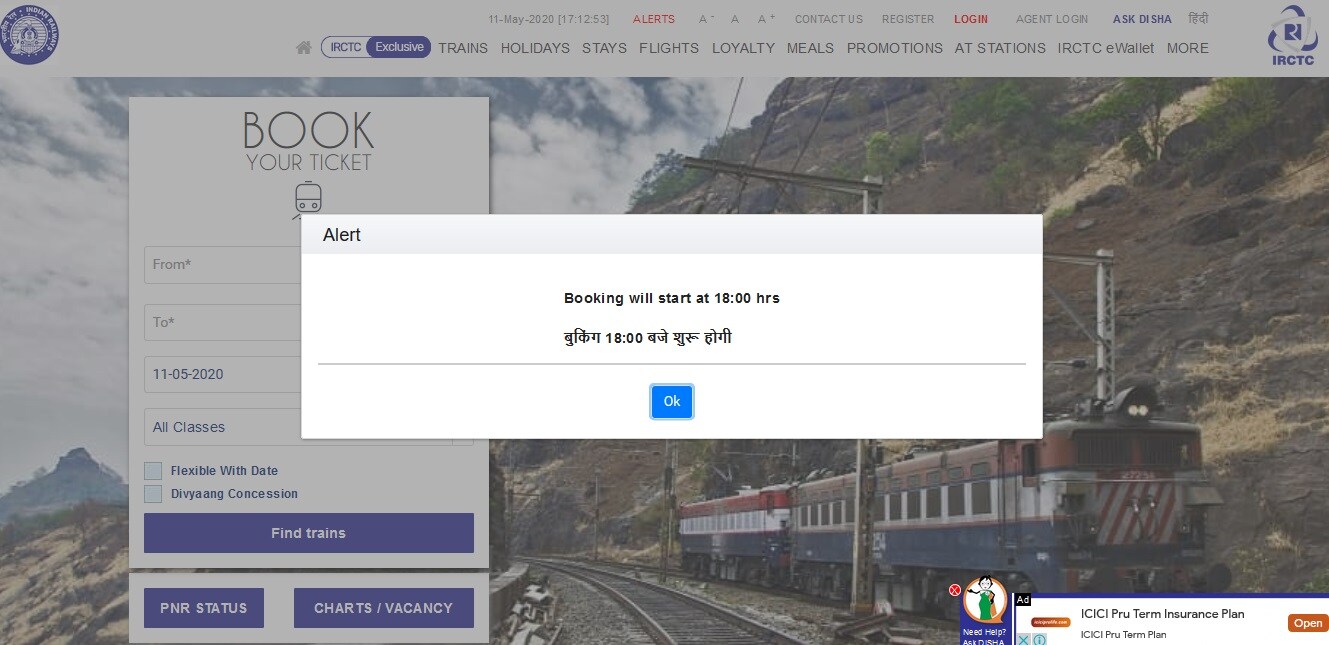Go to the home page icon

point(304,48)
